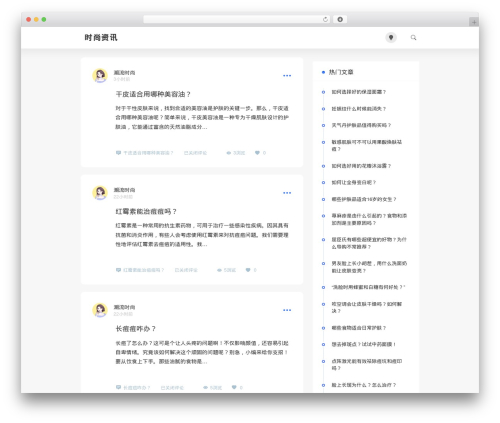Open hot article 妊娠纹什么时候能消失？
Viewport: 500px width, 423px height.
(359, 109)
